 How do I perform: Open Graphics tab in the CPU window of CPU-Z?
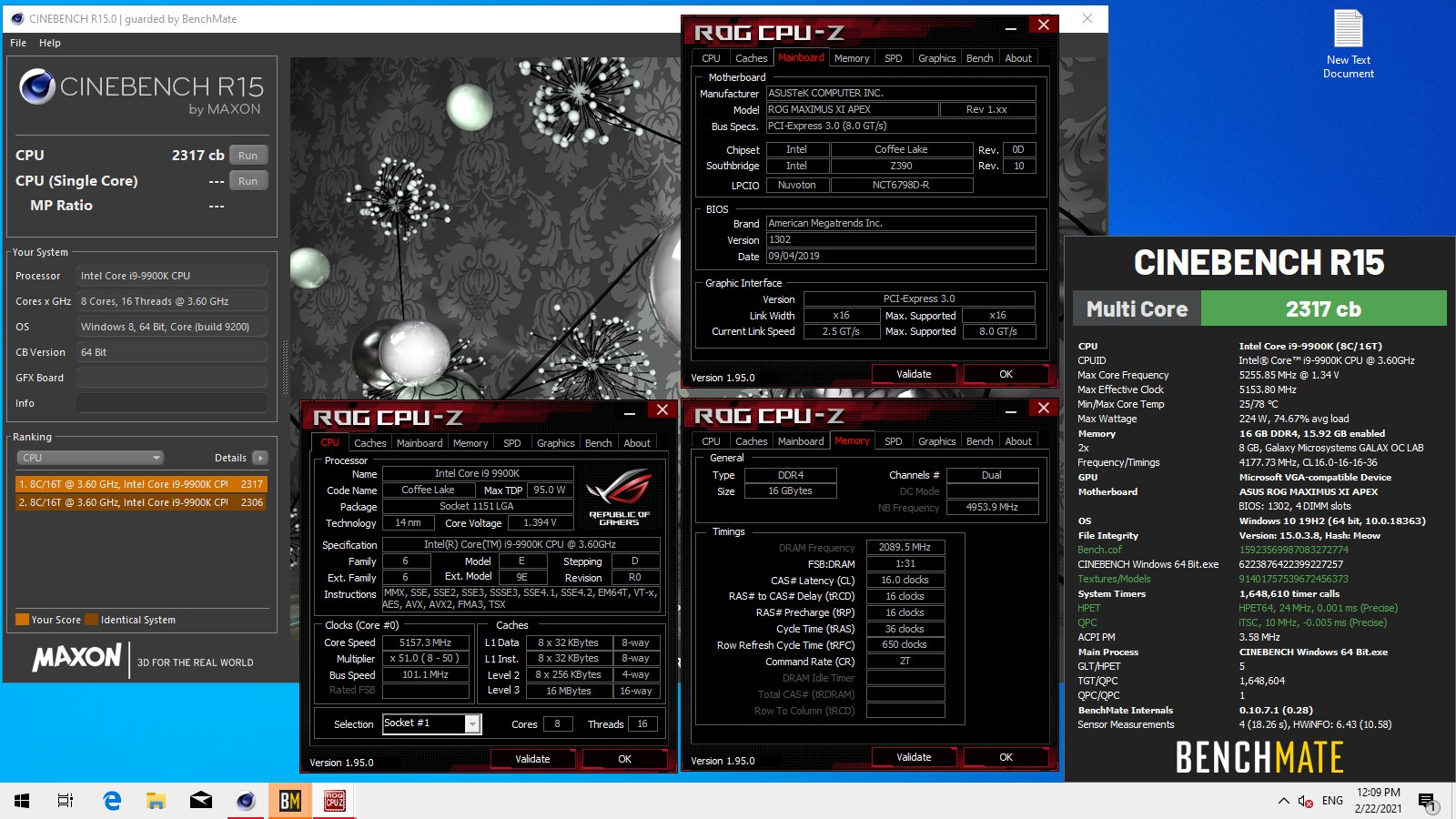[555, 443]
